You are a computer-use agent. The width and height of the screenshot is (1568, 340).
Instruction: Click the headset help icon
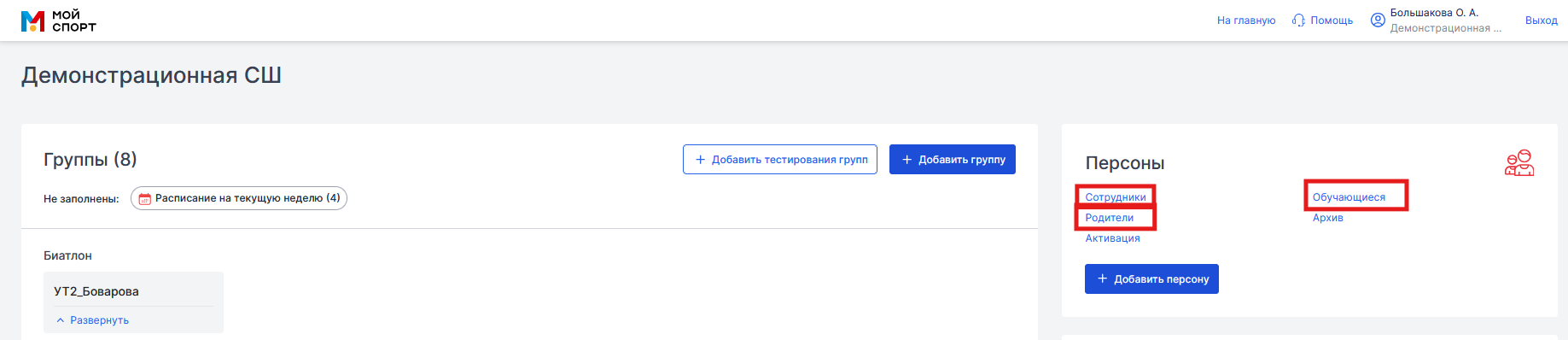pos(1298,21)
